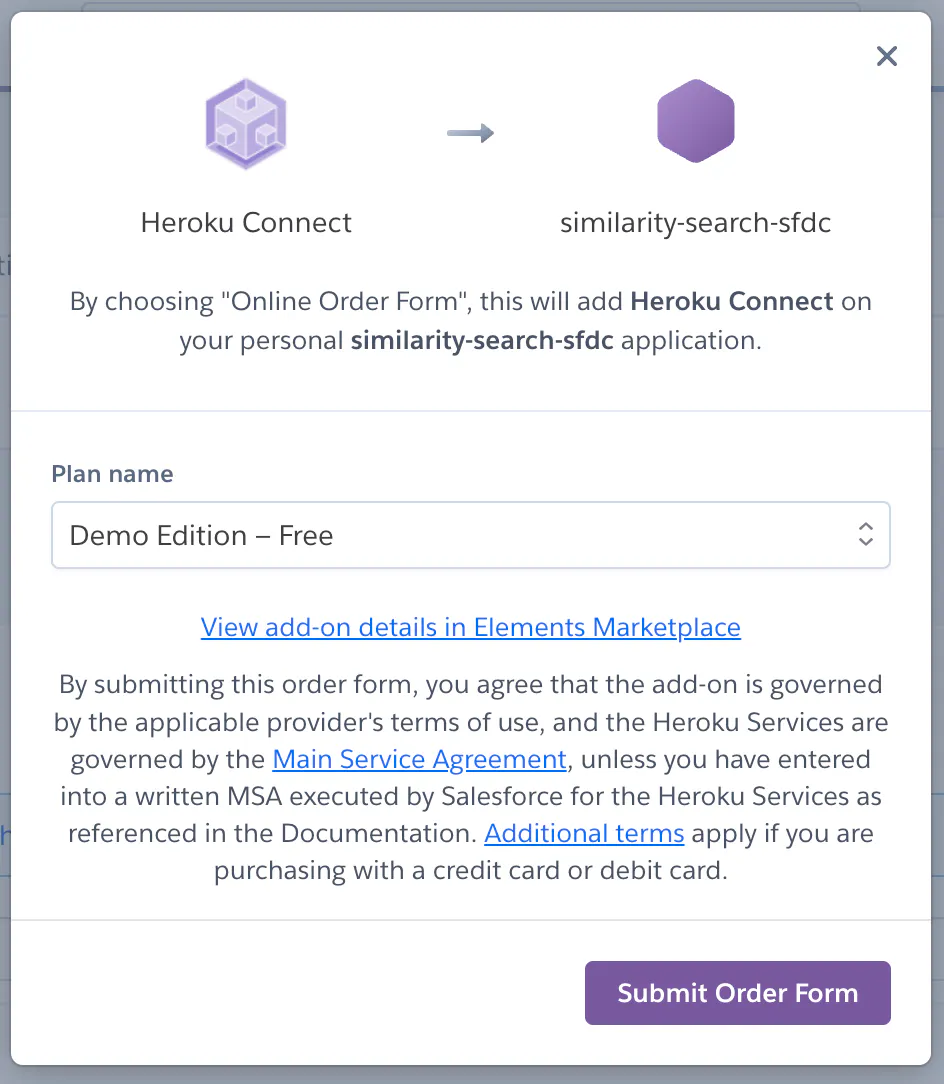Click Submit Order Form button
The image size is (944, 1084).
pos(737,993)
